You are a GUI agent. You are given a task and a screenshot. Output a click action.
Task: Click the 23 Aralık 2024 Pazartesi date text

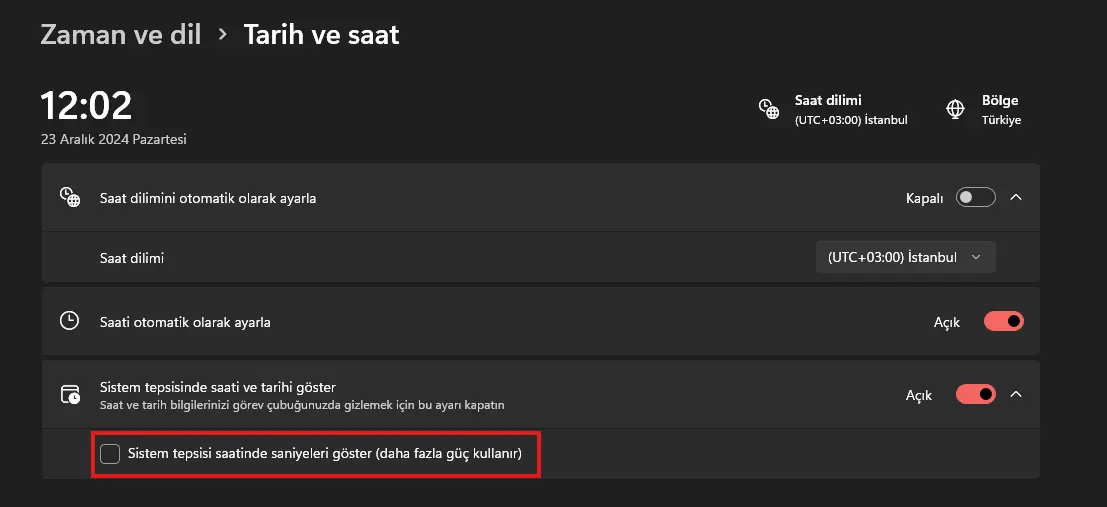pos(114,139)
